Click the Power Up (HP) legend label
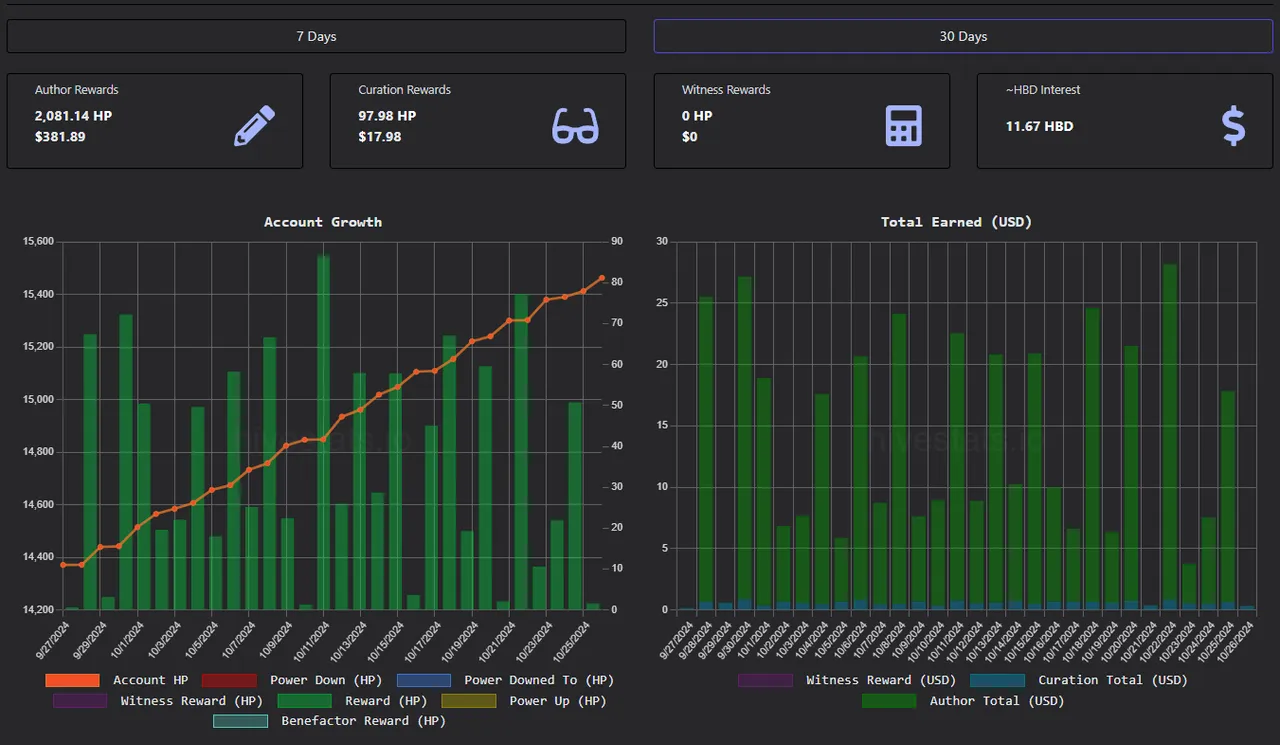Viewport: 1280px width, 745px height. pyautogui.click(x=558, y=701)
